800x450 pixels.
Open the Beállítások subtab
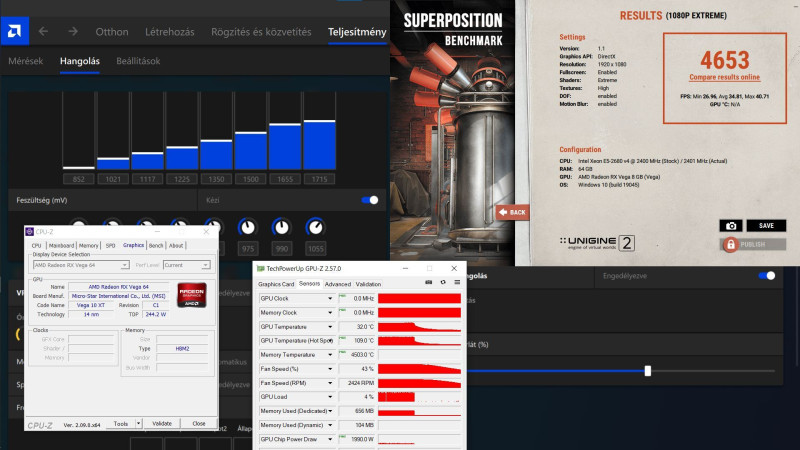point(138,61)
